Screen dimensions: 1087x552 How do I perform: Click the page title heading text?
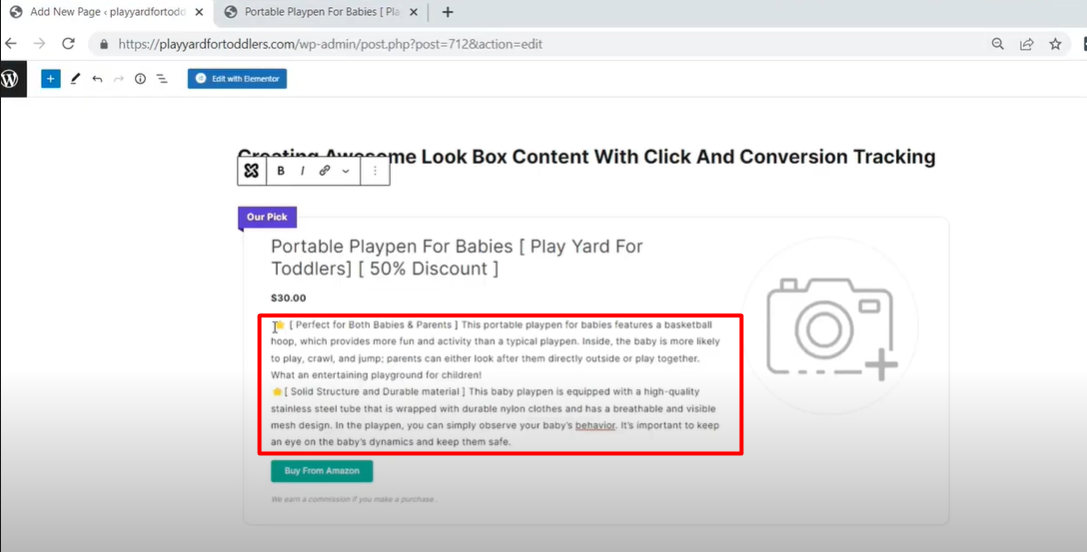tap(586, 157)
